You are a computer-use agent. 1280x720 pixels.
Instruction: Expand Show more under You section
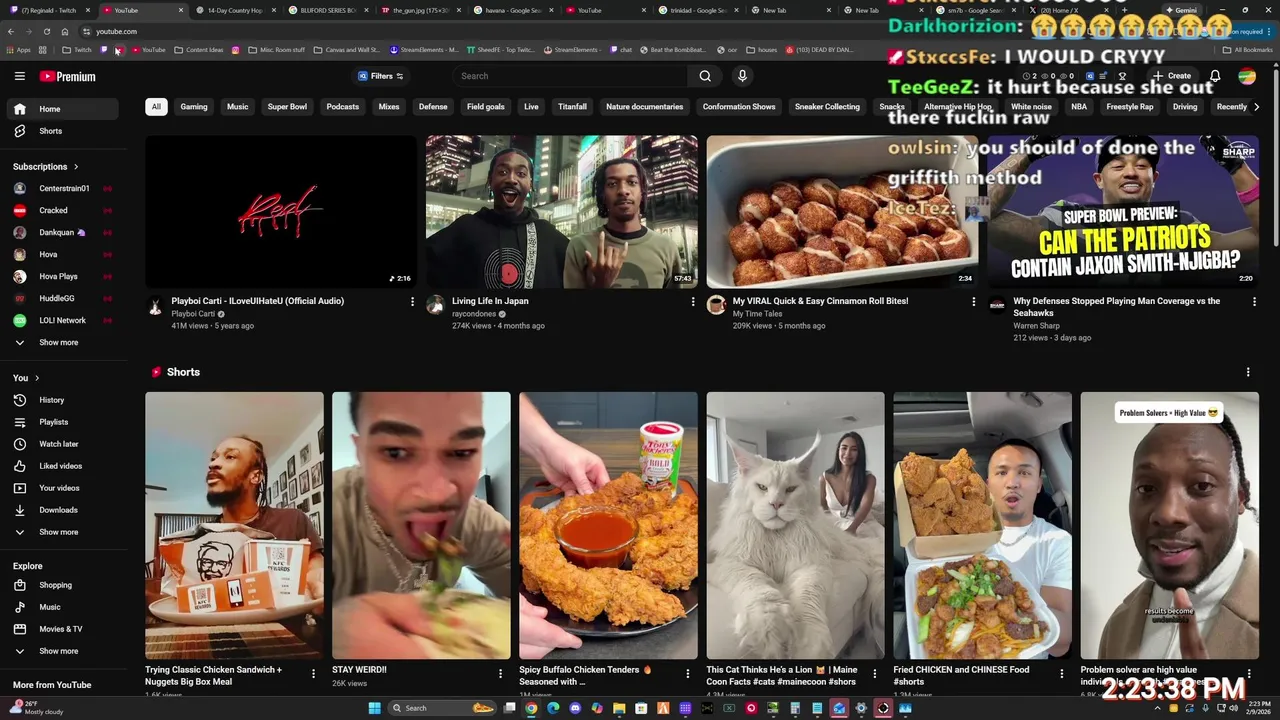pyautogui.click(x=62, y=532)
